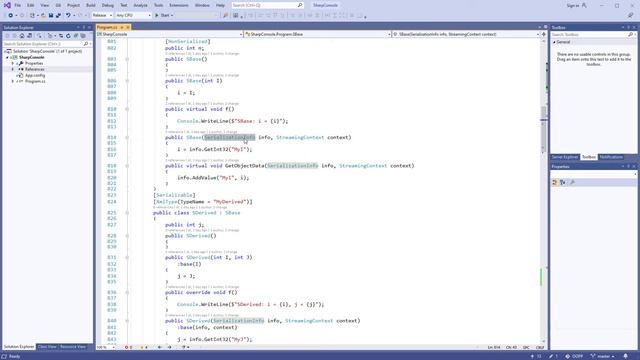Image resolution: width=640 pixels, height=360 pixels.
Task: Click Collapse All in Solution Explorer toolbar
Action: tap(76, 36)
